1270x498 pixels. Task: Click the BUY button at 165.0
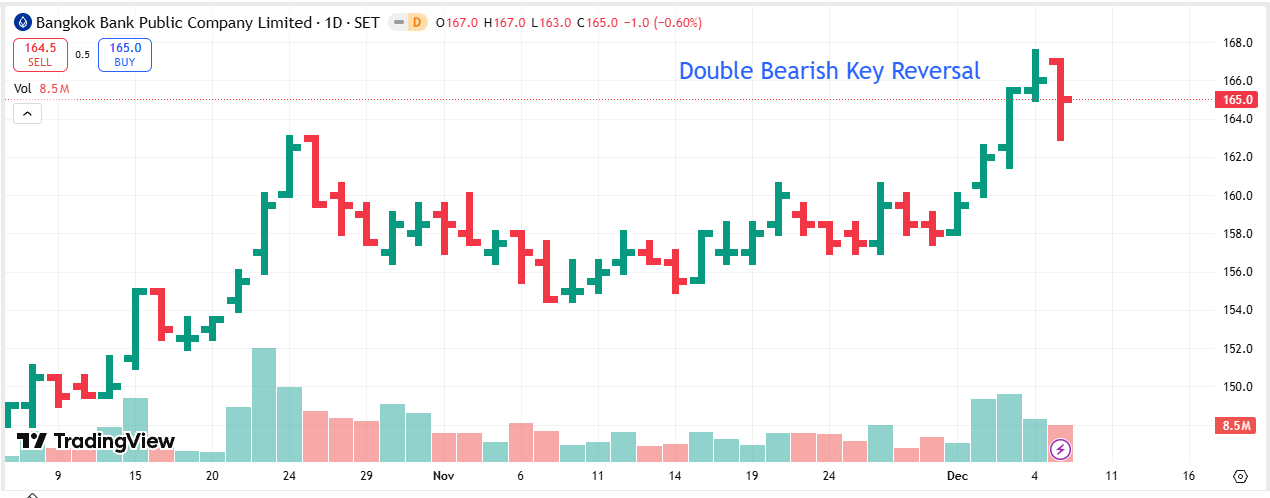(125, 55)
